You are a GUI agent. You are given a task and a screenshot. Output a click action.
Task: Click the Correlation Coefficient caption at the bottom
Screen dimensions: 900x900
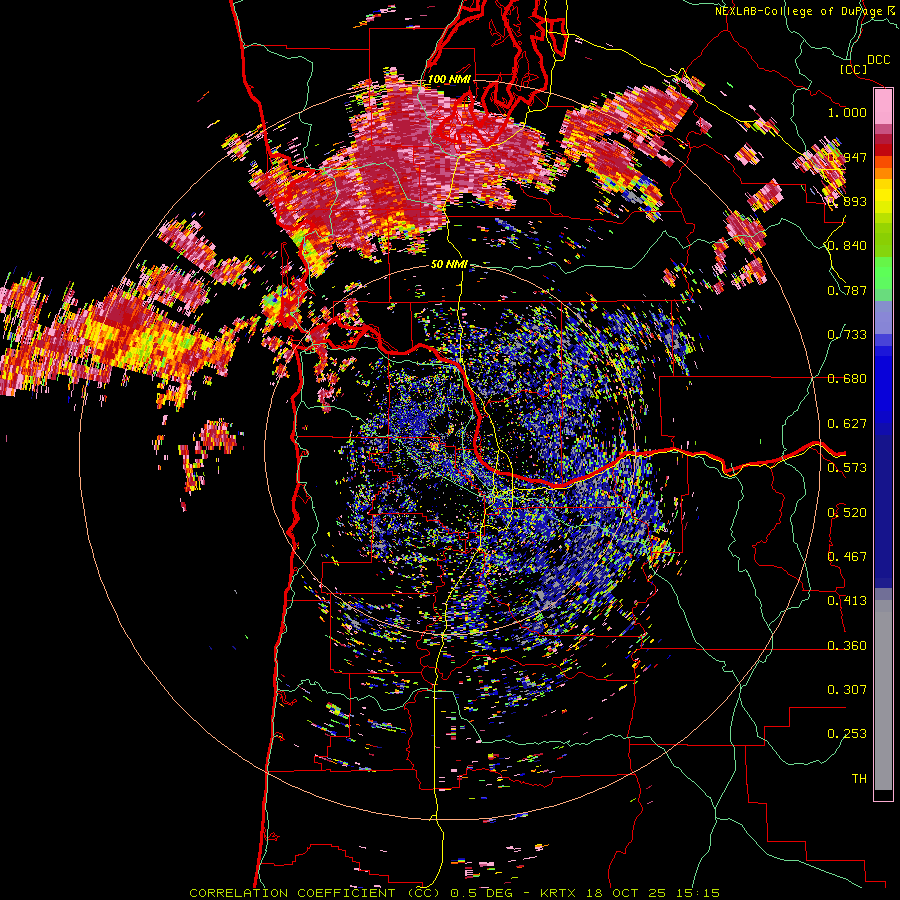click(x=455, y=893)
